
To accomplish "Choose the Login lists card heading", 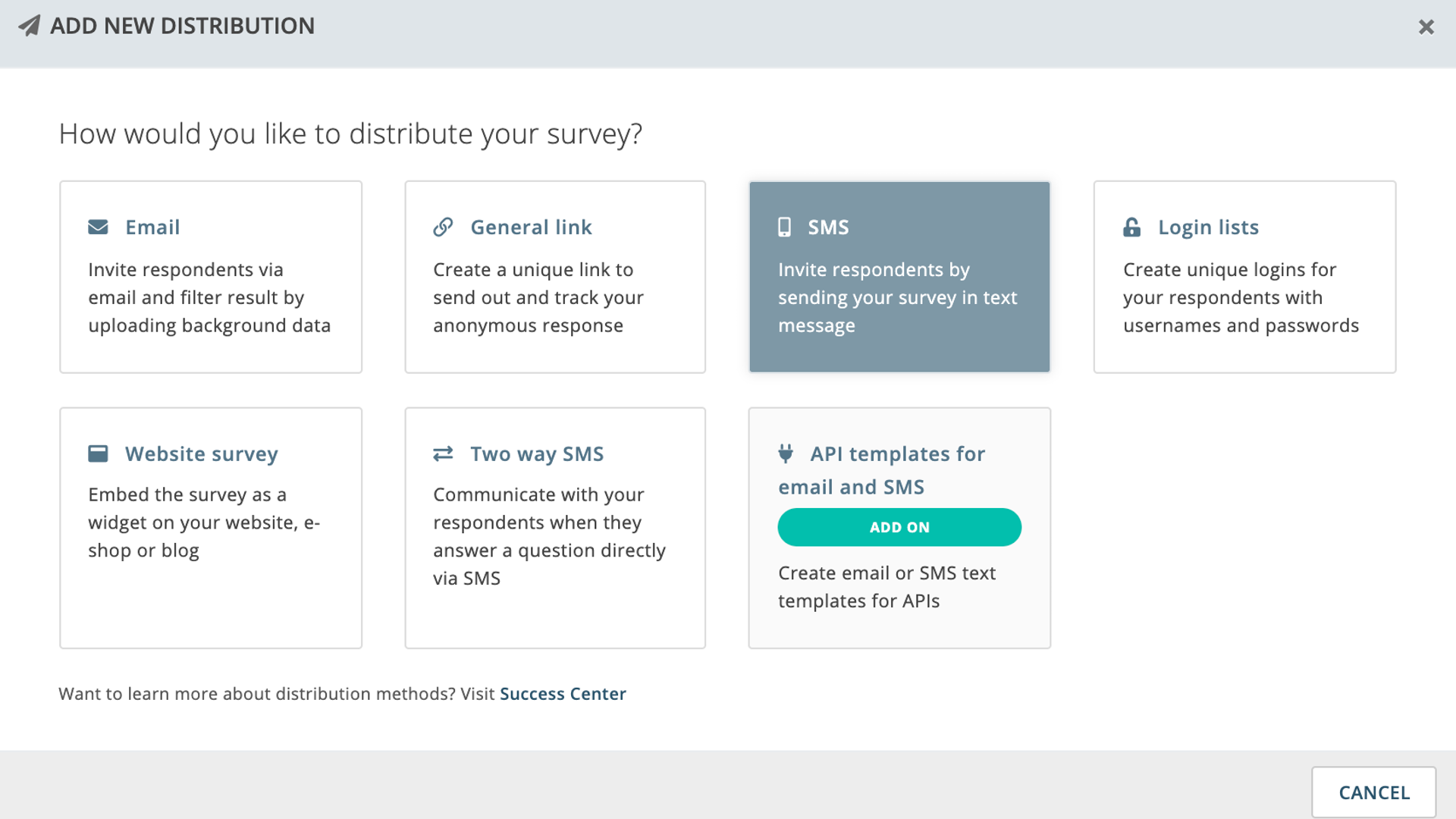I will (x=1208, y=227).
